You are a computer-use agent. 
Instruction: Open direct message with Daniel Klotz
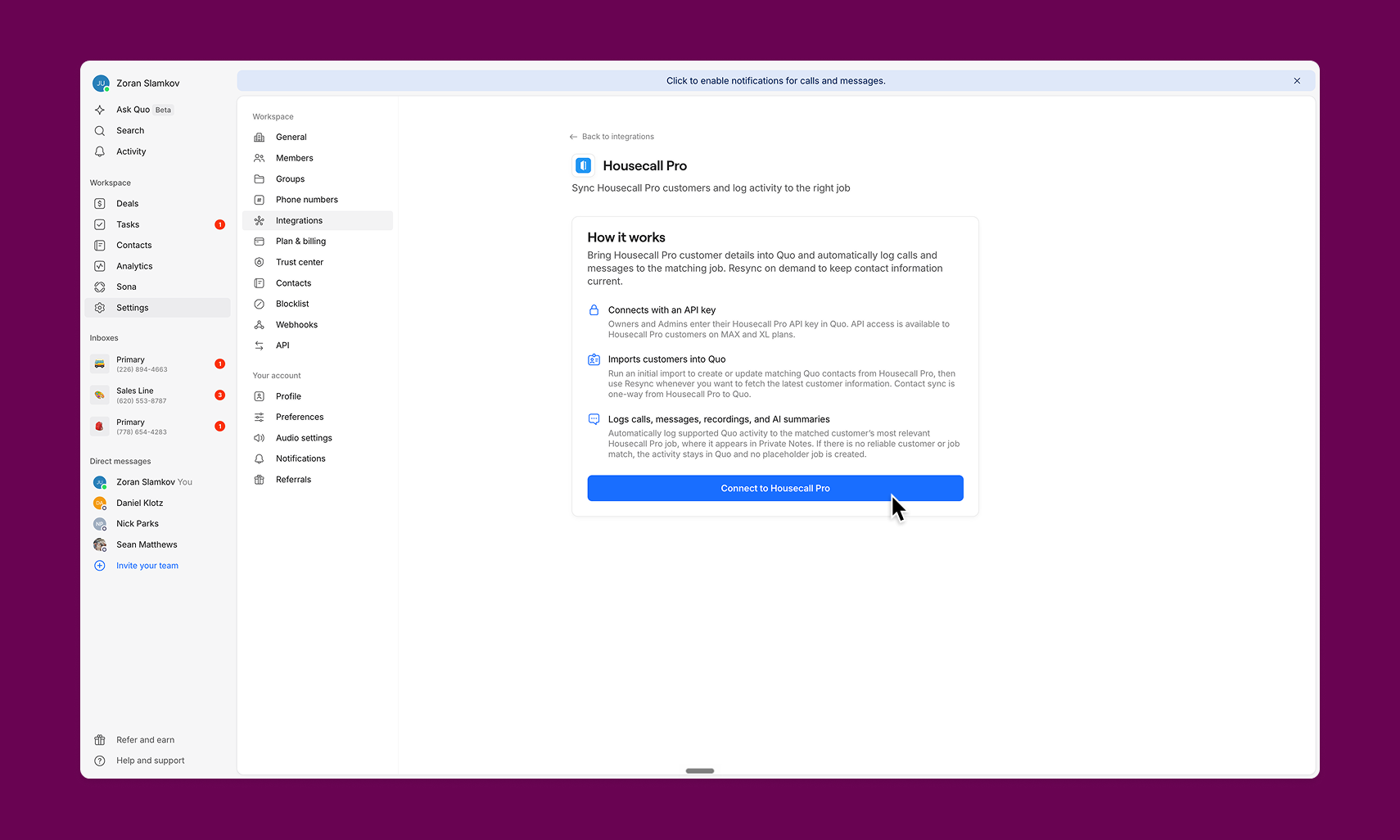[x=158, y=504]
